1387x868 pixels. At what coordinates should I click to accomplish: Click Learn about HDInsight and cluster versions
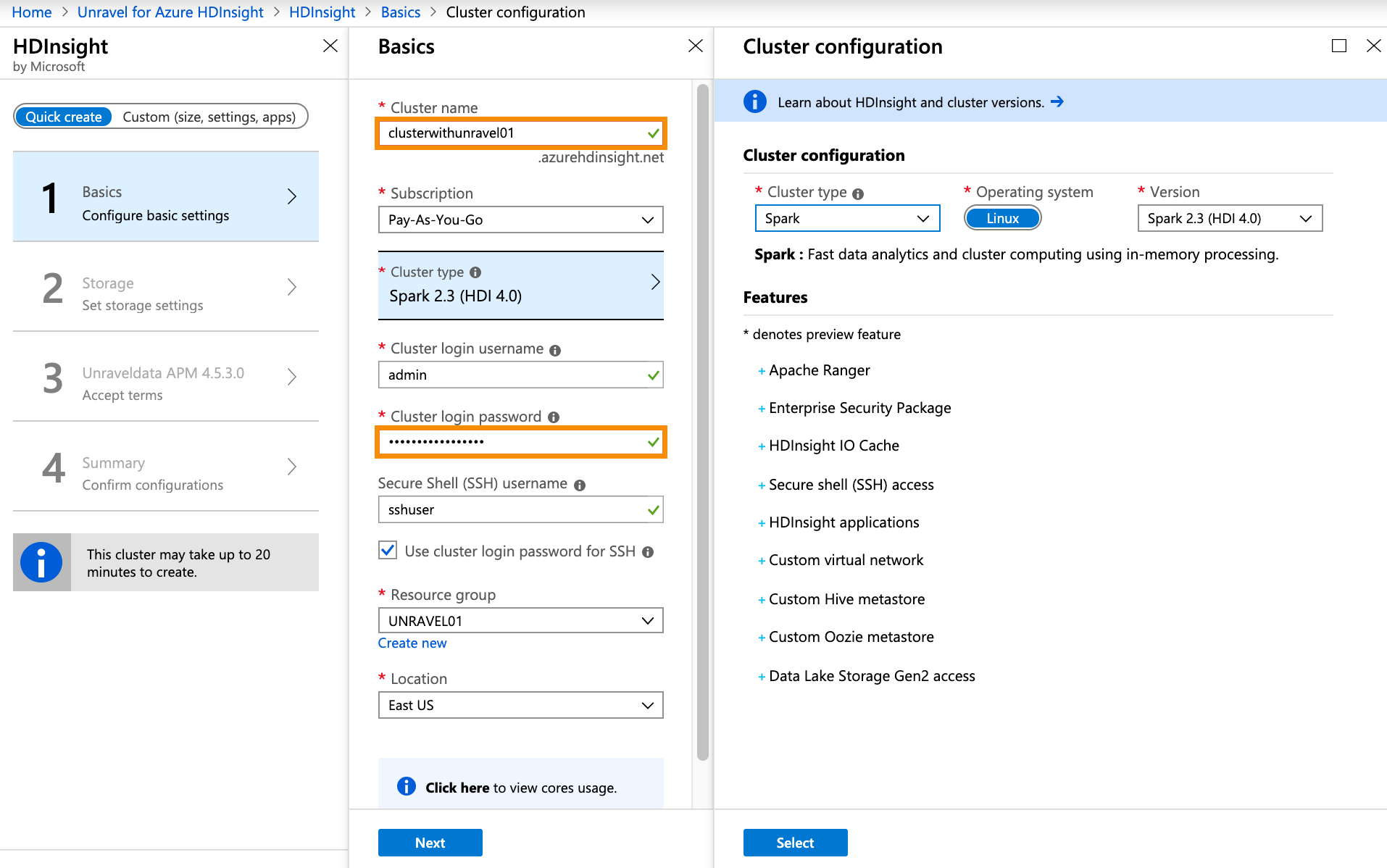[911, 102]
